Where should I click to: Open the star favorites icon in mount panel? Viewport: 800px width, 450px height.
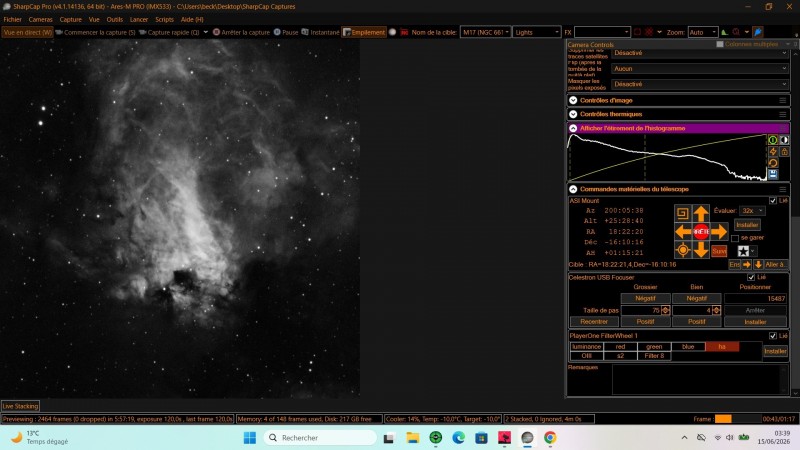coord(743,251)
